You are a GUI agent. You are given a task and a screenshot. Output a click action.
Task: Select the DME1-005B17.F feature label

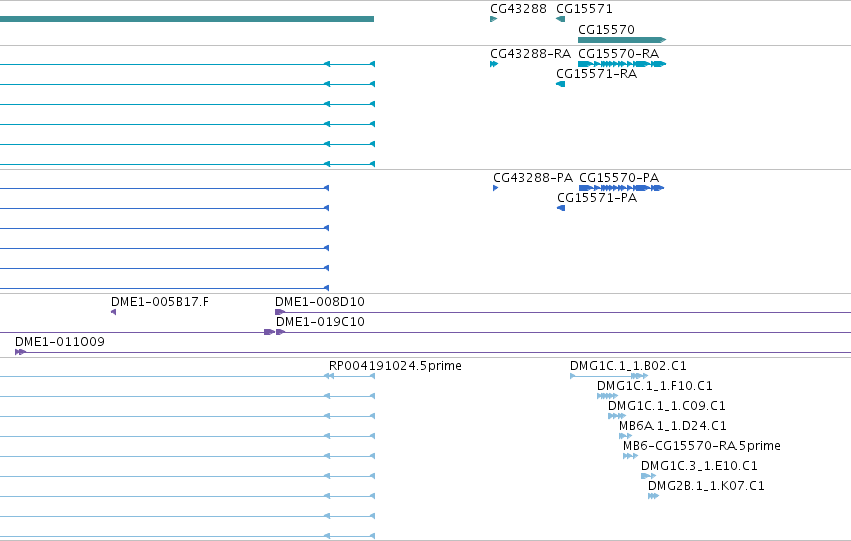[160, 302]
